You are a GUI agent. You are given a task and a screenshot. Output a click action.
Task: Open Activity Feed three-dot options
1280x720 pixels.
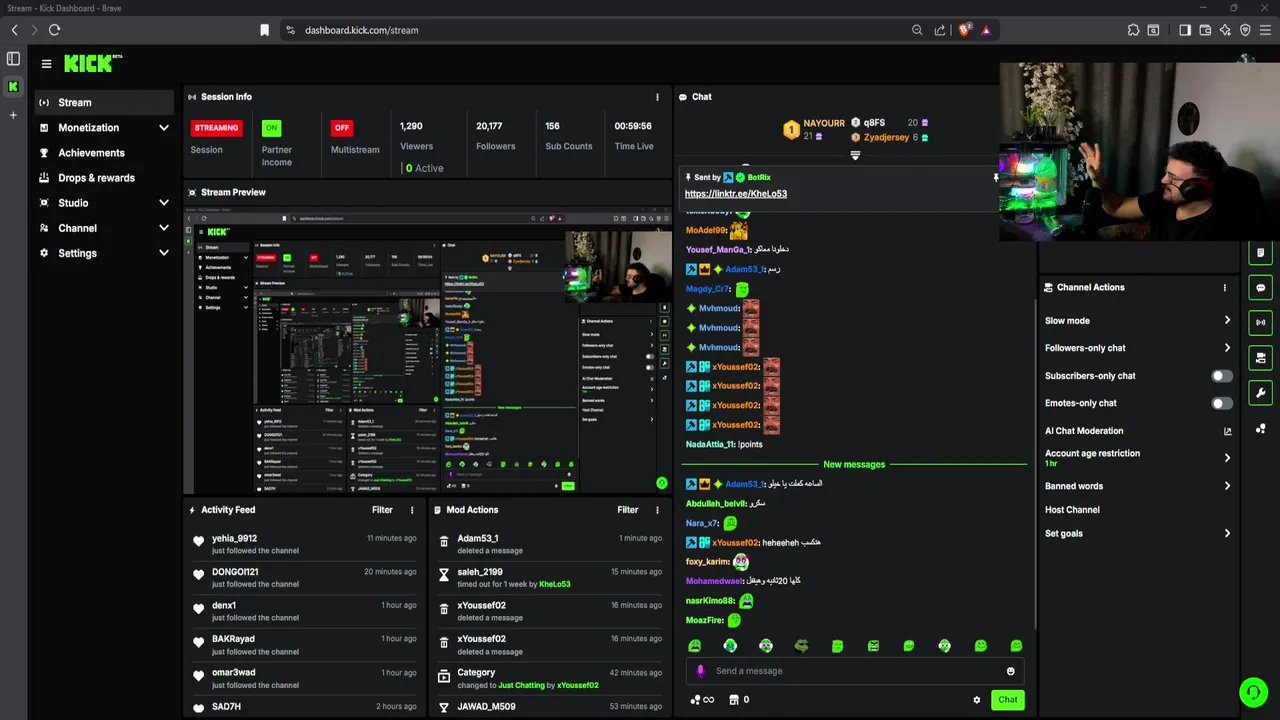(x=412, y=510)
